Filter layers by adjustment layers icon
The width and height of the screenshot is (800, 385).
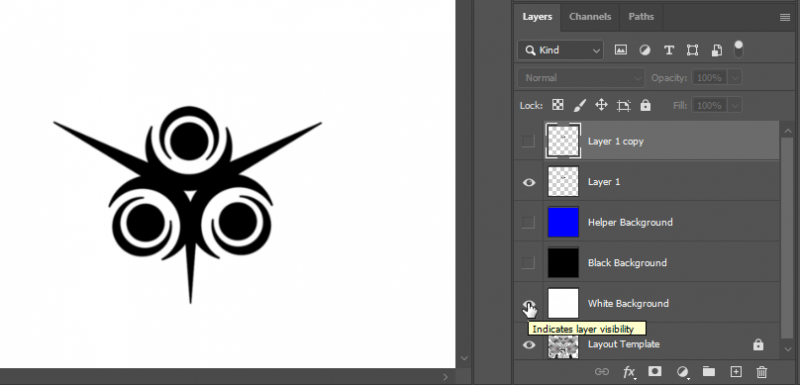pyautogui.click(x=645, y=50)
